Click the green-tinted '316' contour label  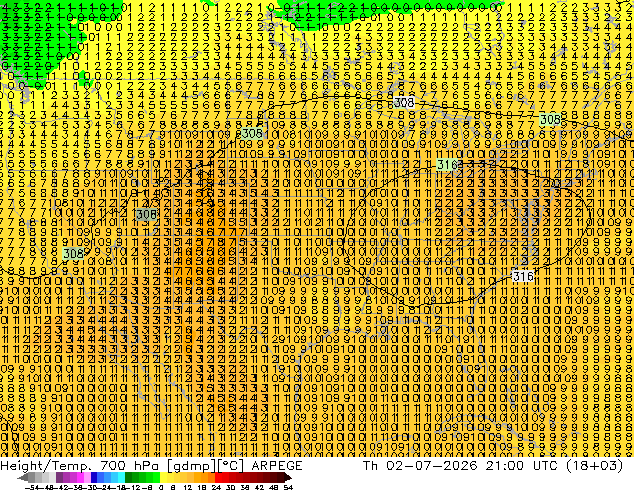(x=447, y=165)
